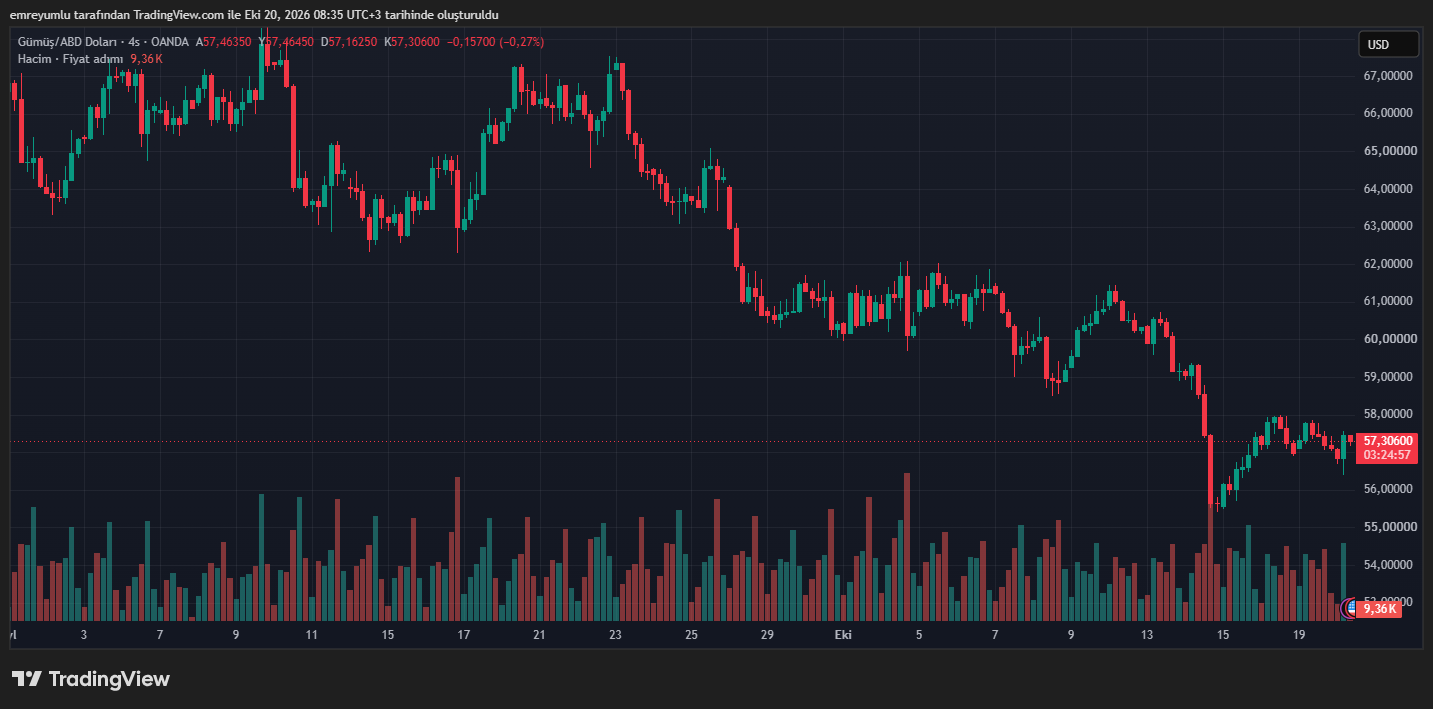Click the 13 date label on time axis
The width and height of the screenshot is (1433, 709).
(x=1147, y=635)
